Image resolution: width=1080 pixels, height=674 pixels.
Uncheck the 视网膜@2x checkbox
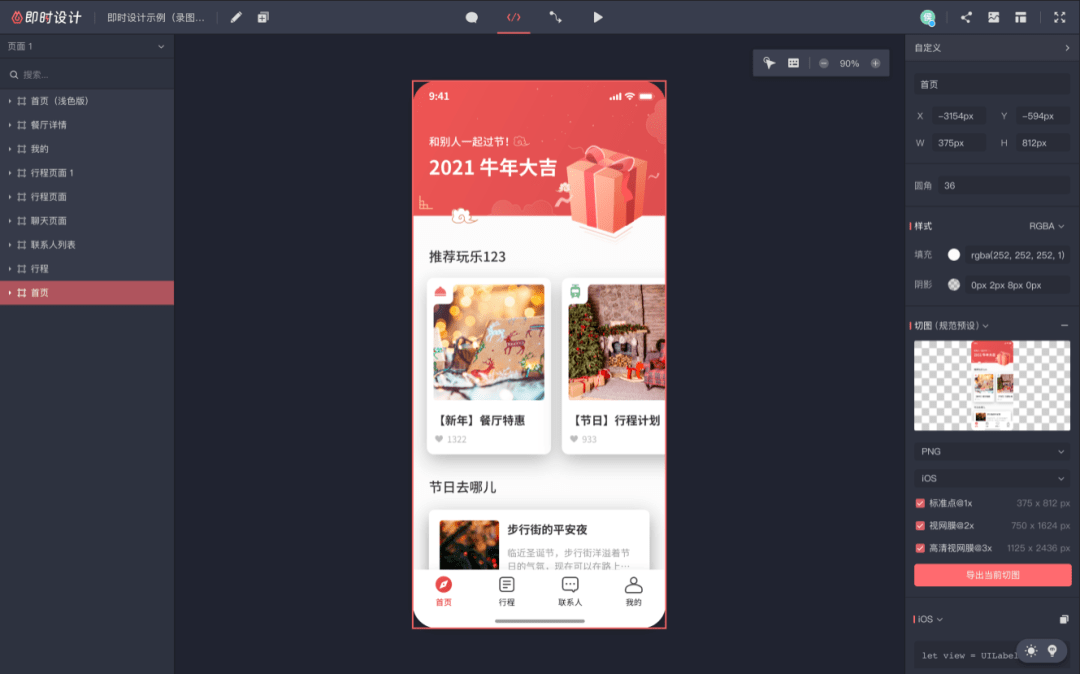point(920,526)
